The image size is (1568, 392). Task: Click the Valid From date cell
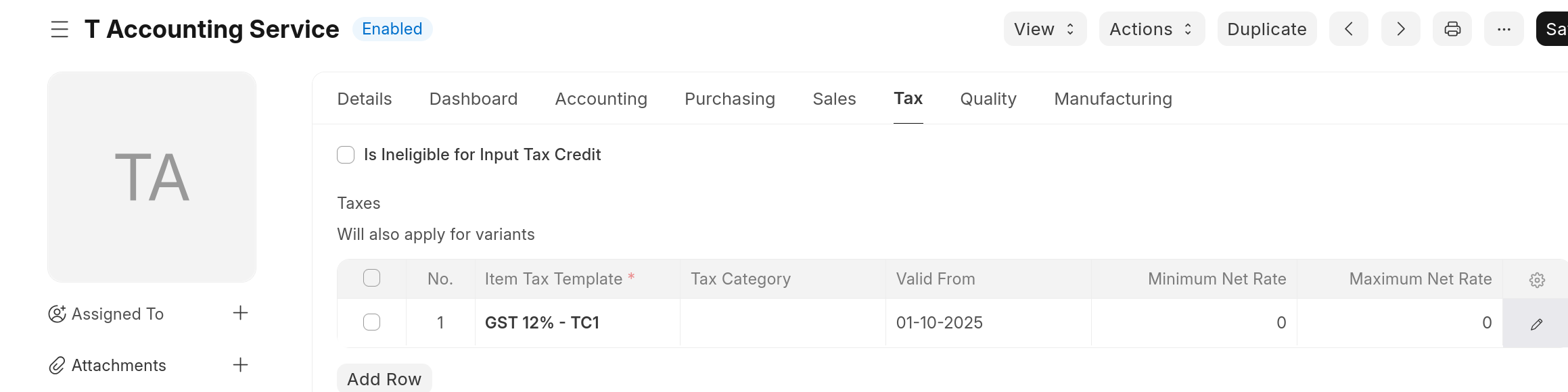pyautogui.click(x=987, y=323)
